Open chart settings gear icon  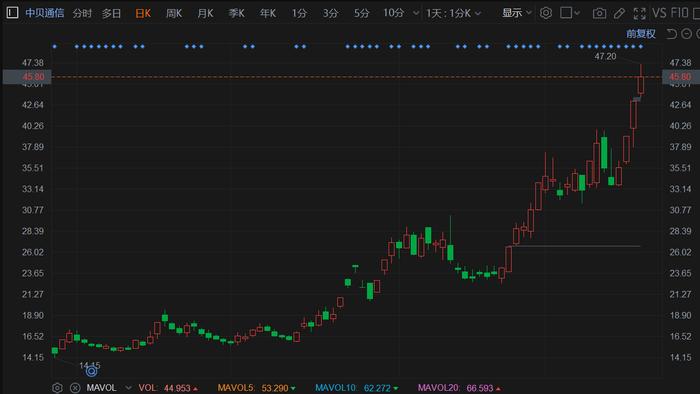pos(546,13)
